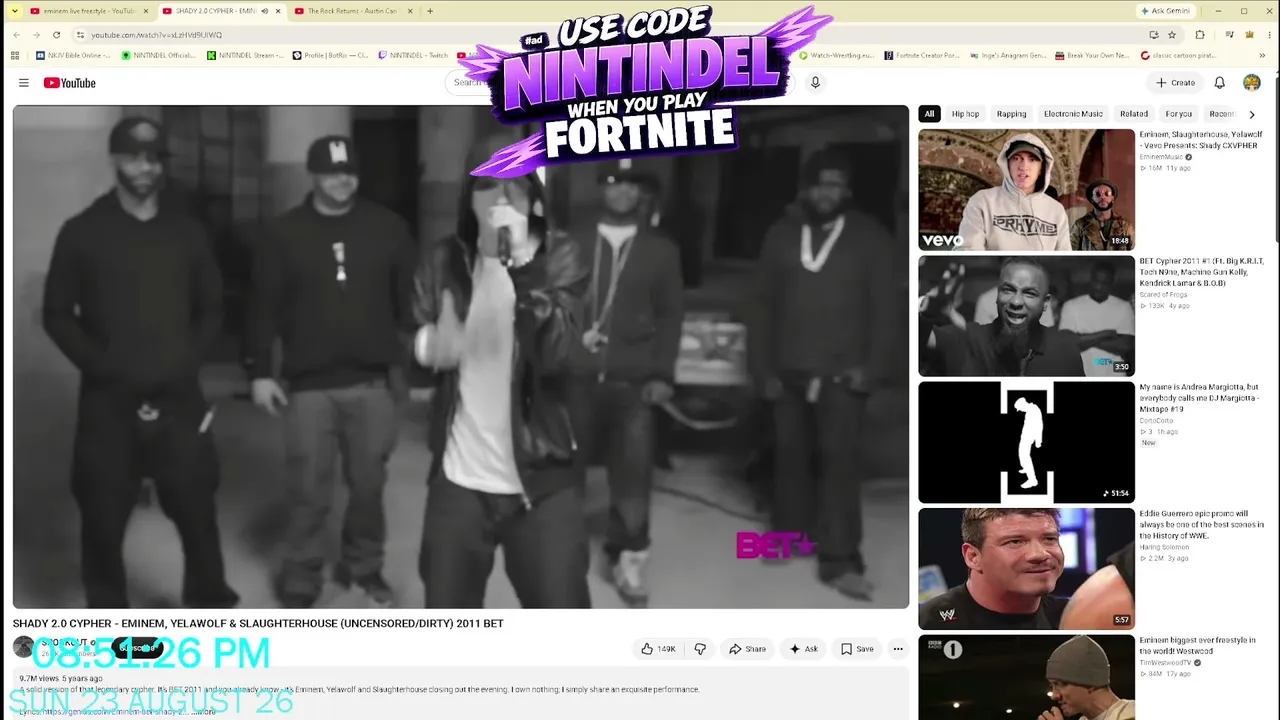The image size is (1280, 720).
Task: Select the Related filter chip
Action: 1133,114
